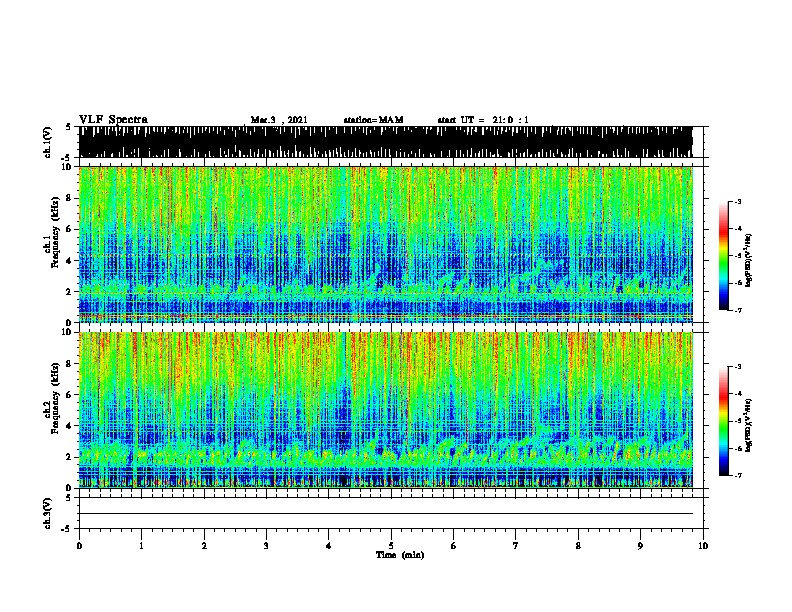Click the ch.2 color bar units label
The width and height of the screenshot is (792, 612).
749,426
